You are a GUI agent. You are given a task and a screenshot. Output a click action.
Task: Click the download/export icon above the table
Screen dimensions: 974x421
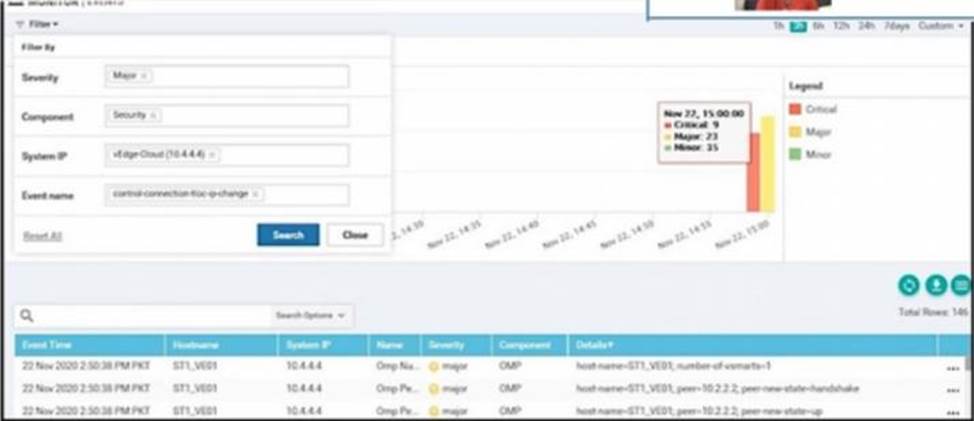pos(935,285)
